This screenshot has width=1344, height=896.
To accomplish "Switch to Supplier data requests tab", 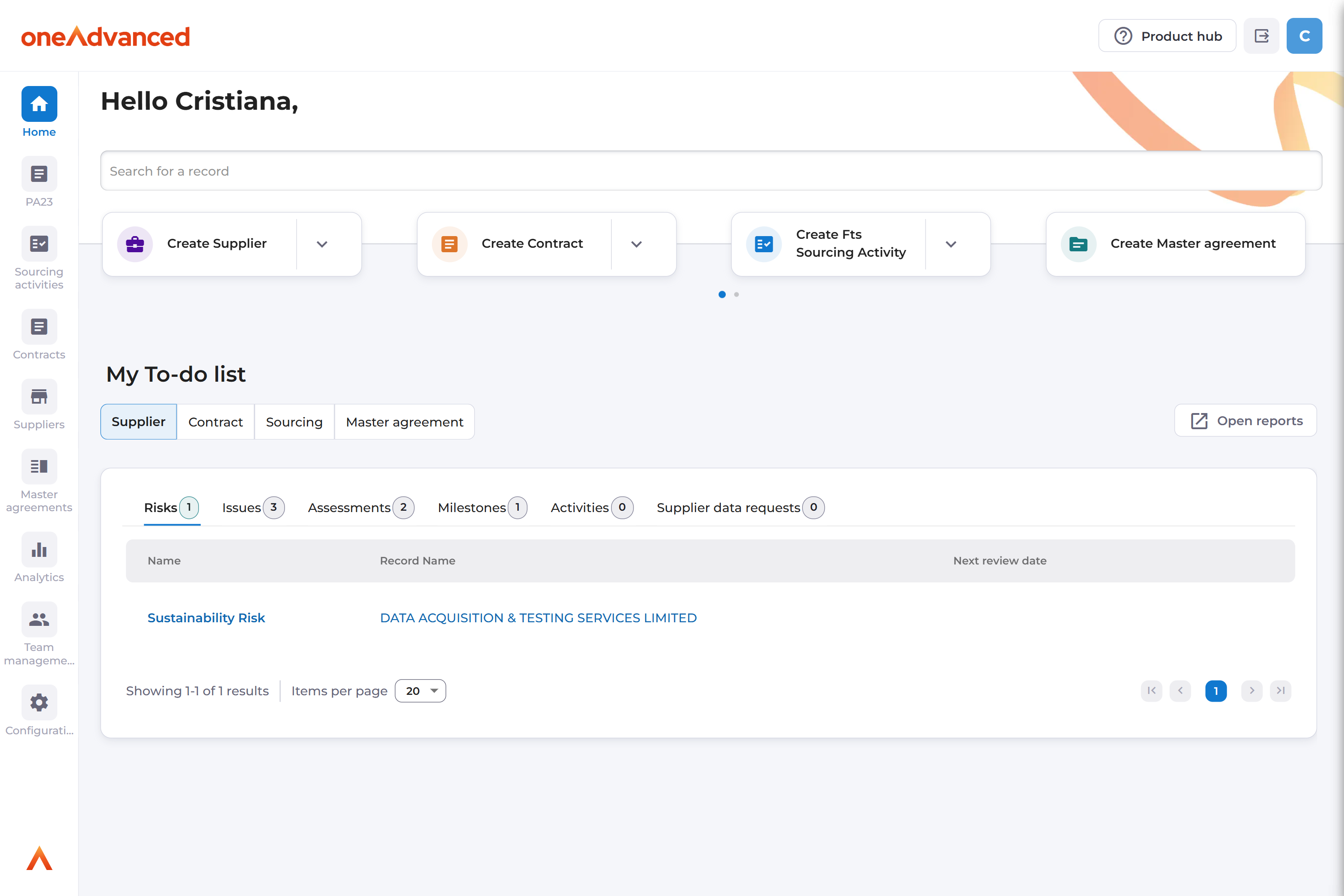I will pyautogui.click(x=740, y=508).
